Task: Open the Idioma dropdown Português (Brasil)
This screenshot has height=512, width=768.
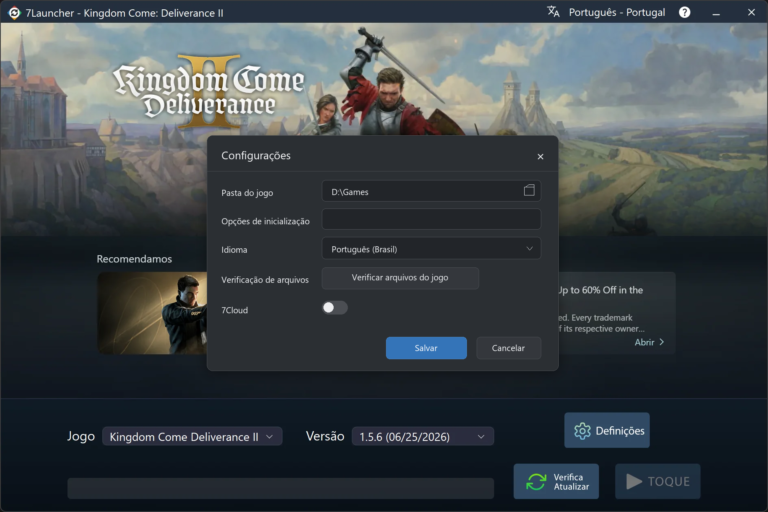Action: tap(431, 249)
